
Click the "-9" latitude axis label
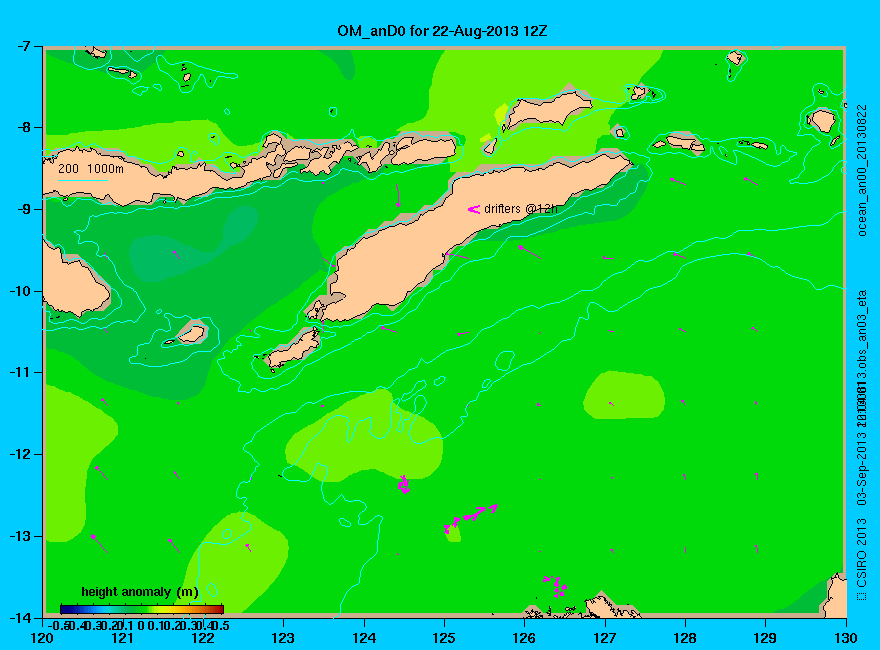24,209
